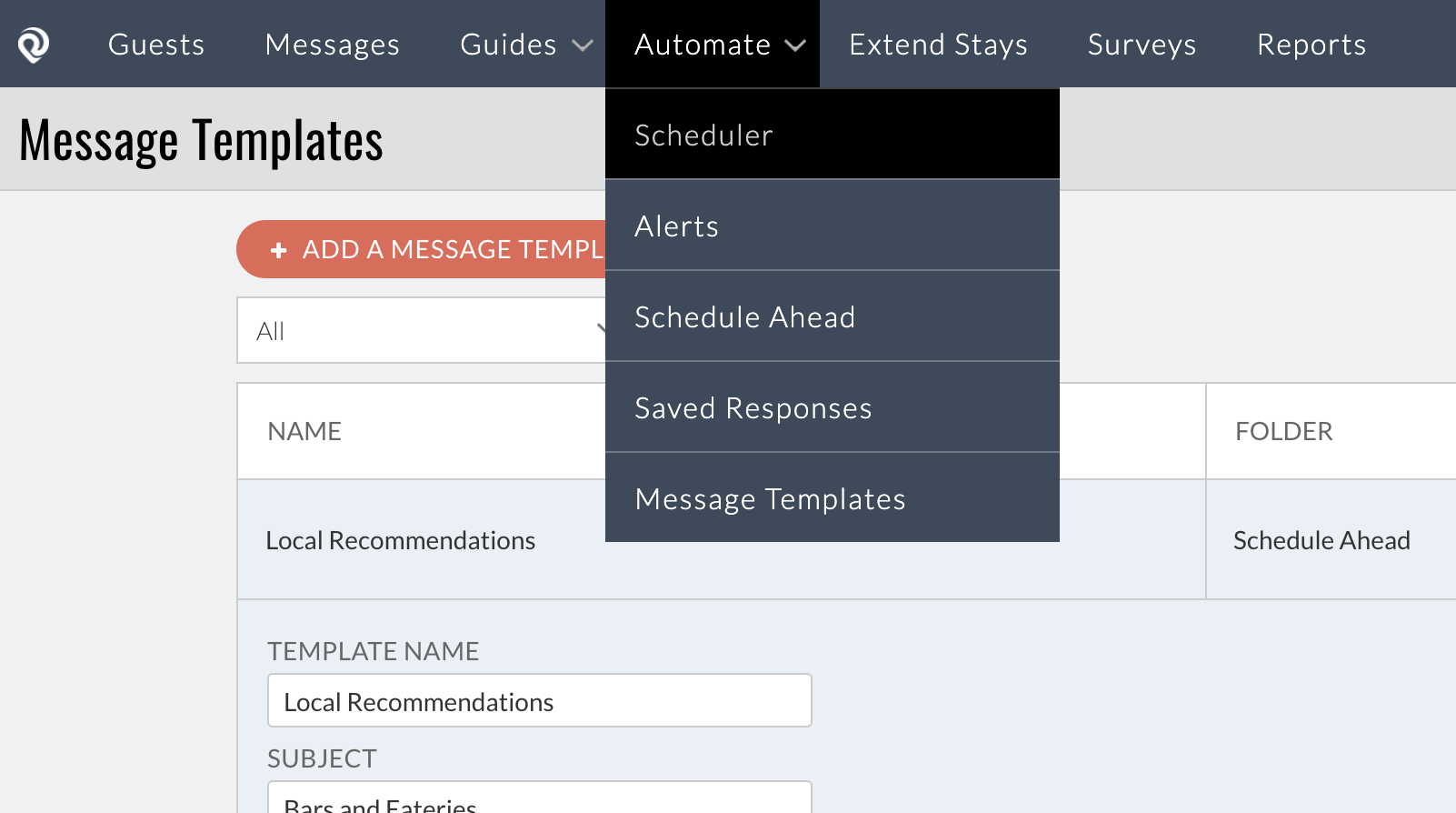Navigate to Surveys
1456x813 pixels.
pos(1142,45)
